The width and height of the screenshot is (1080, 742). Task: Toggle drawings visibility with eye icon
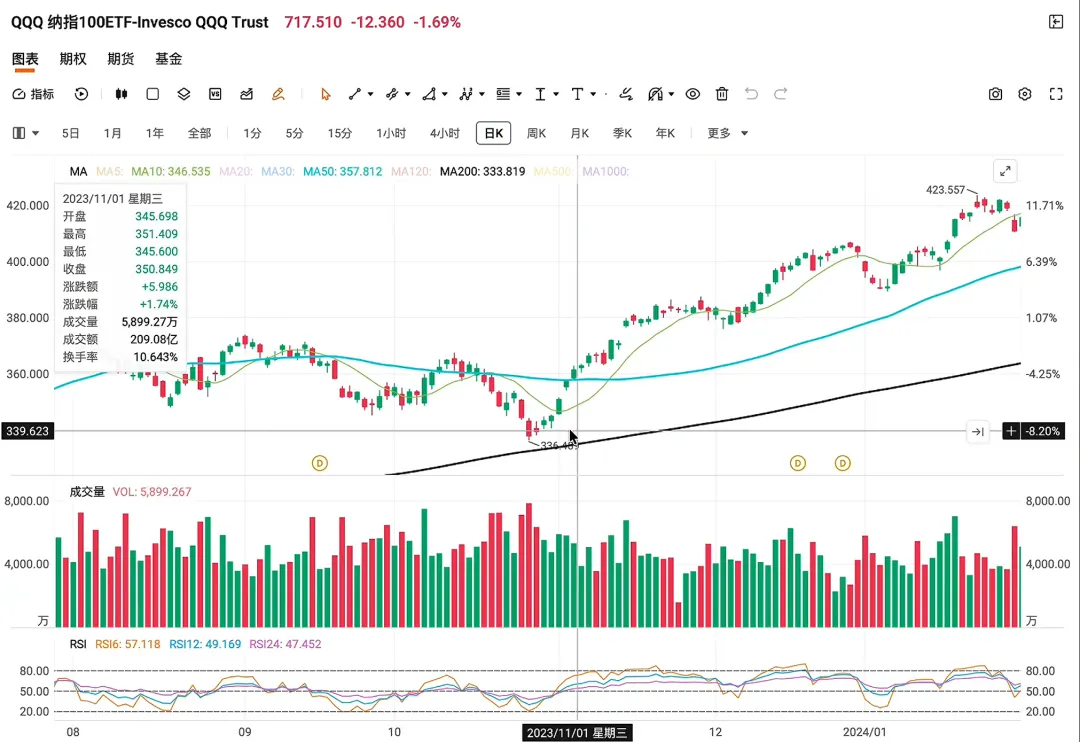693,94
